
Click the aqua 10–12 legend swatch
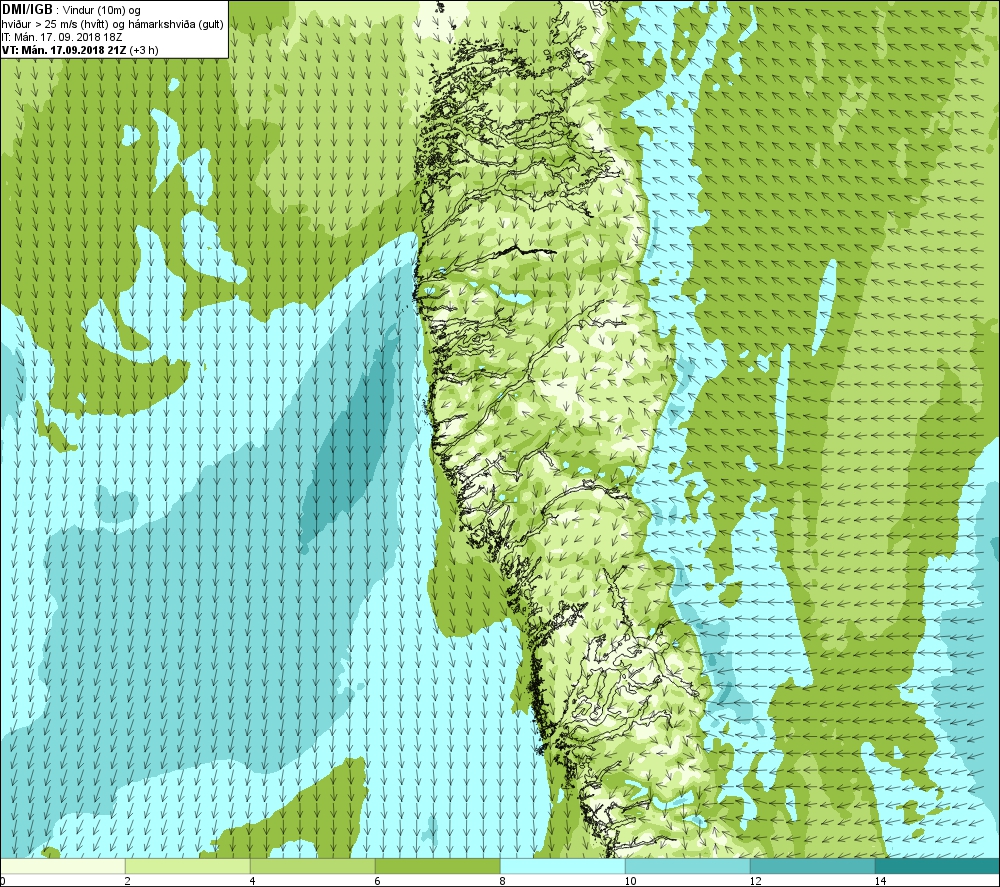[x=688, y=866]
